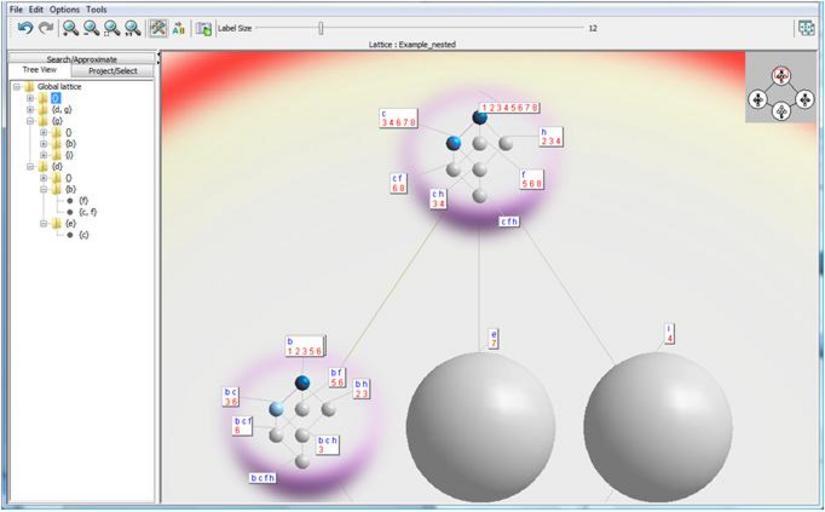Expand the {d, g} tree folder
The width and height of the screenshot is (825, 512).
pyautogui.click(x=30, y=109)
